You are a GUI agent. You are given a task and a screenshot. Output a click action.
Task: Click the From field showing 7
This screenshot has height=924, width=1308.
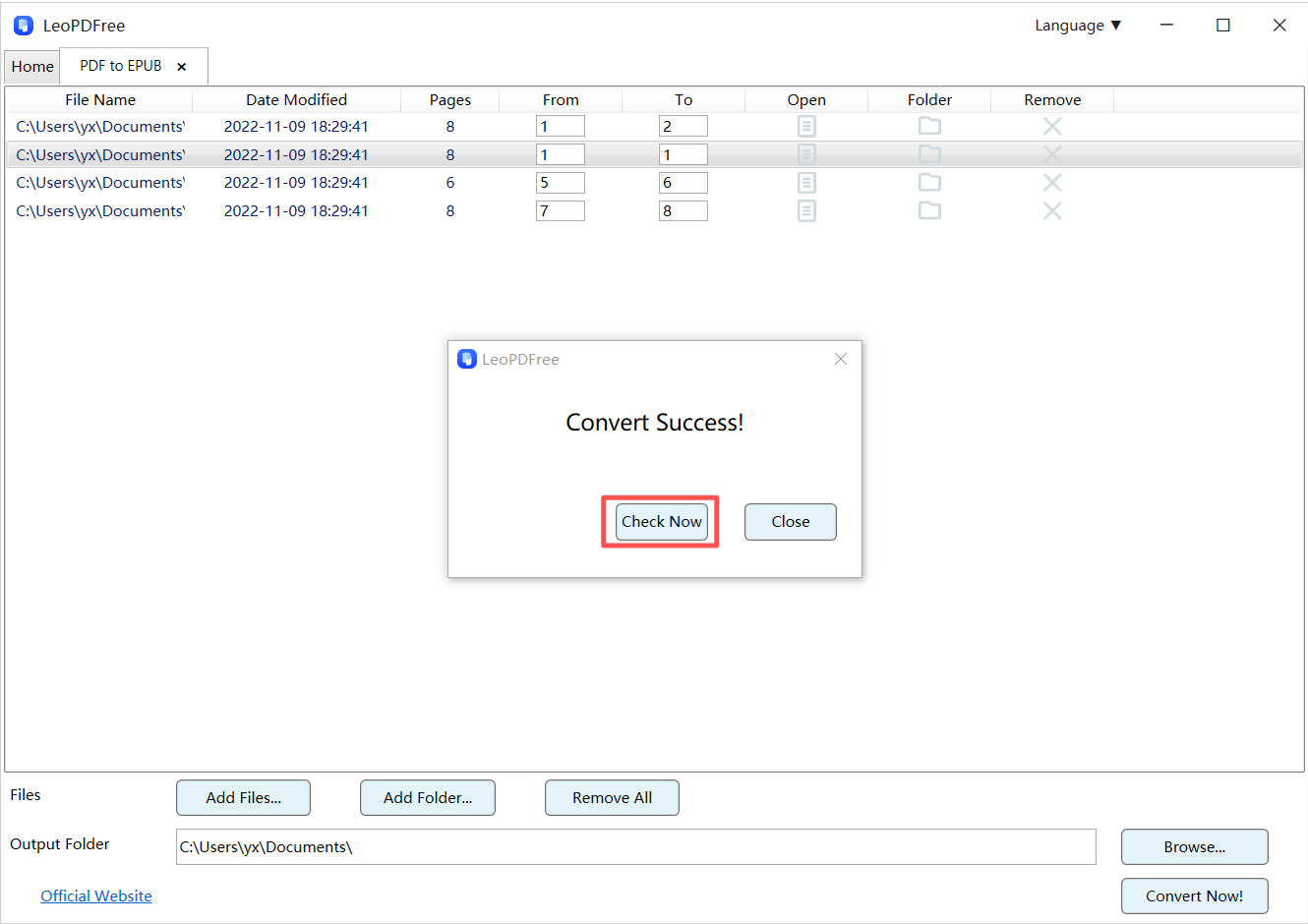point(561,210)
